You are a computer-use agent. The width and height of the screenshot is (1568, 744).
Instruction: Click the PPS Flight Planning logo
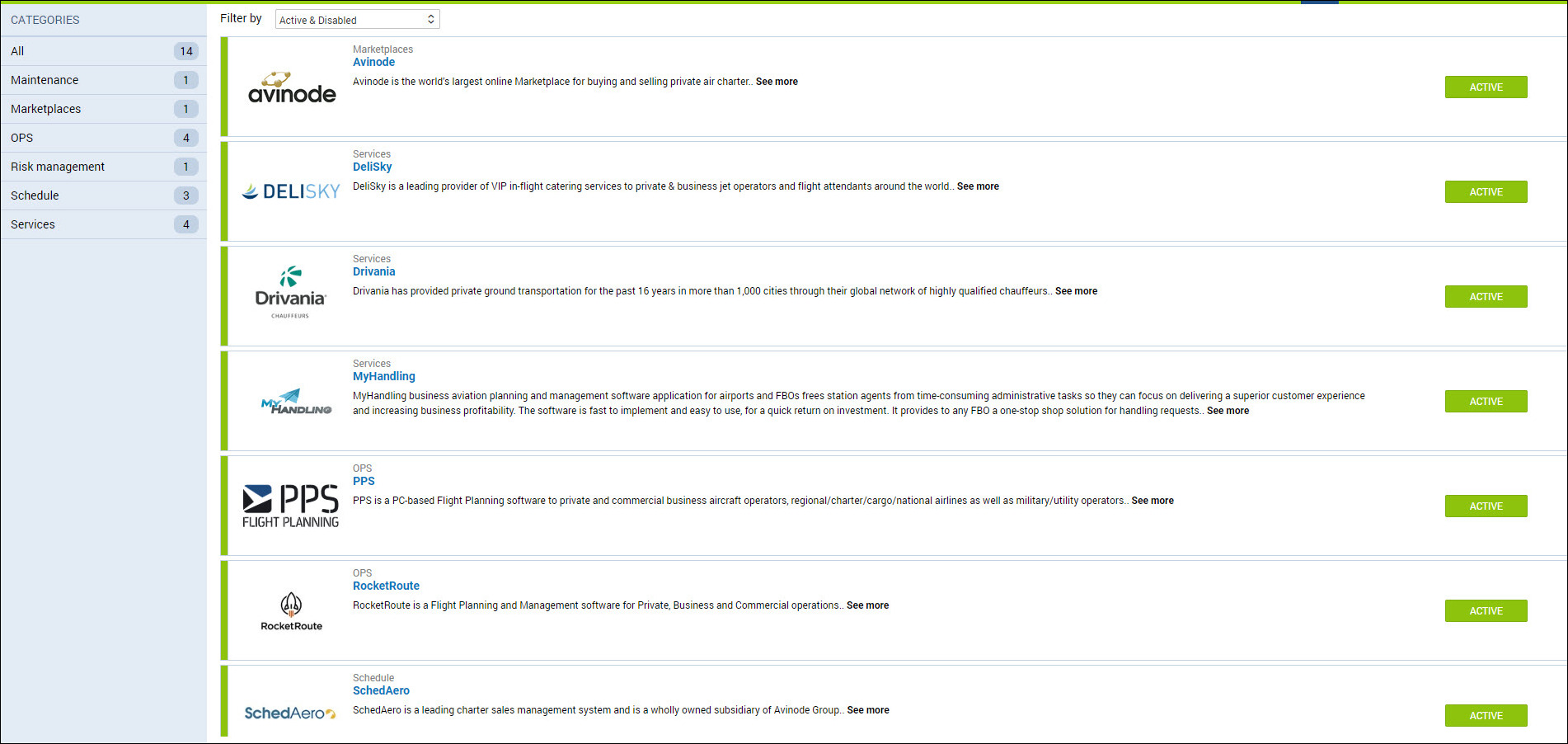click(291, 506)
